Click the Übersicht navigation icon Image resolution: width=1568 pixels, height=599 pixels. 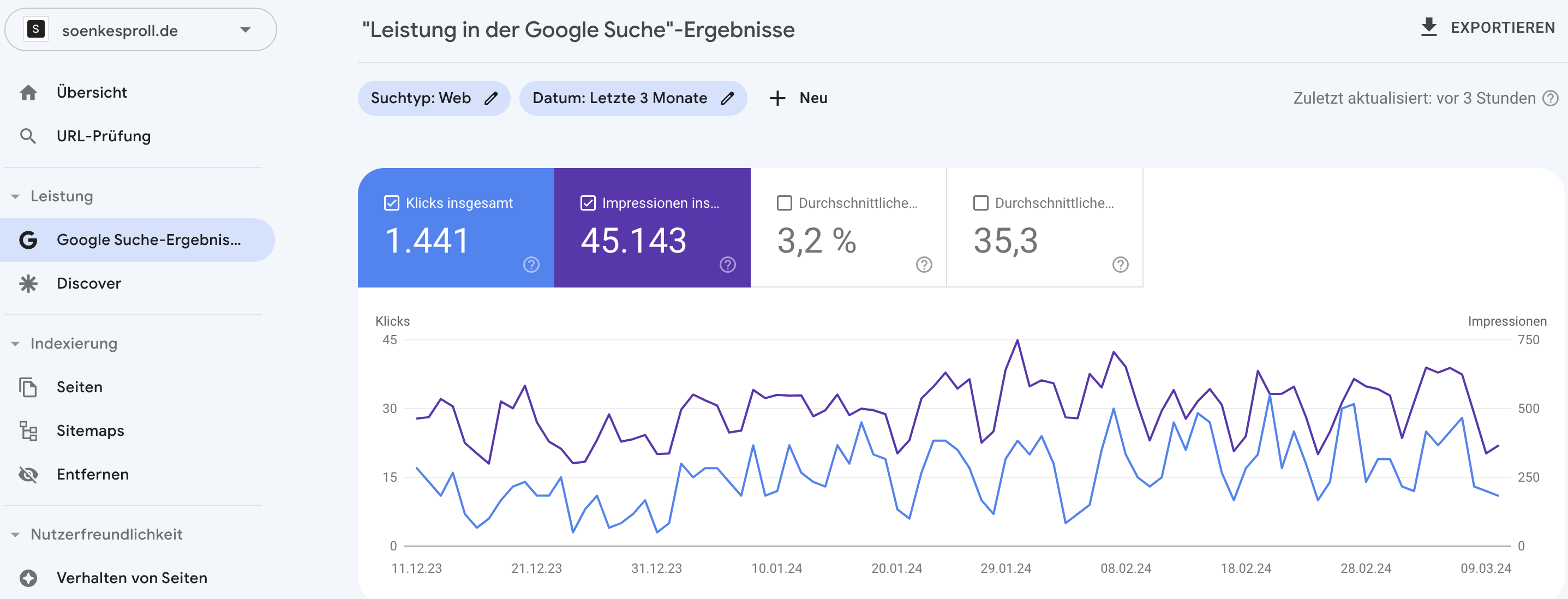(x=28, y=92)
